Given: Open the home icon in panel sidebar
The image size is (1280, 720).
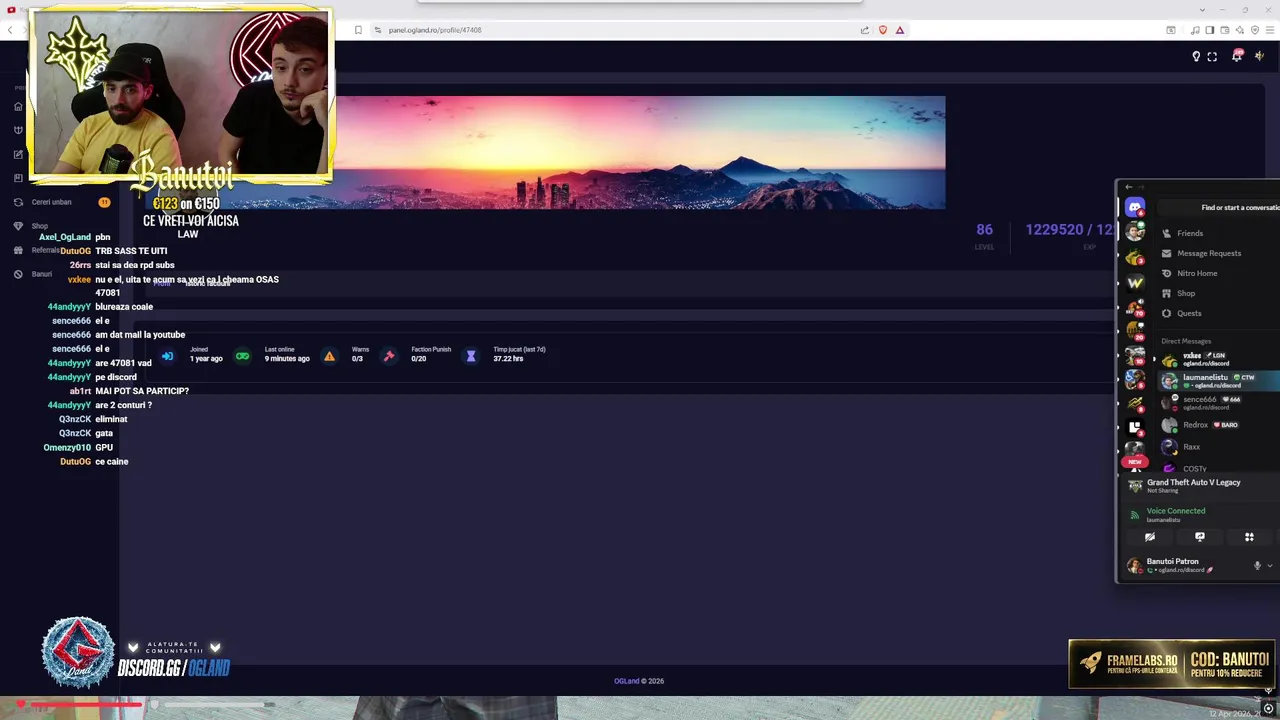Looking at the screenshot, I should (18, 106).
